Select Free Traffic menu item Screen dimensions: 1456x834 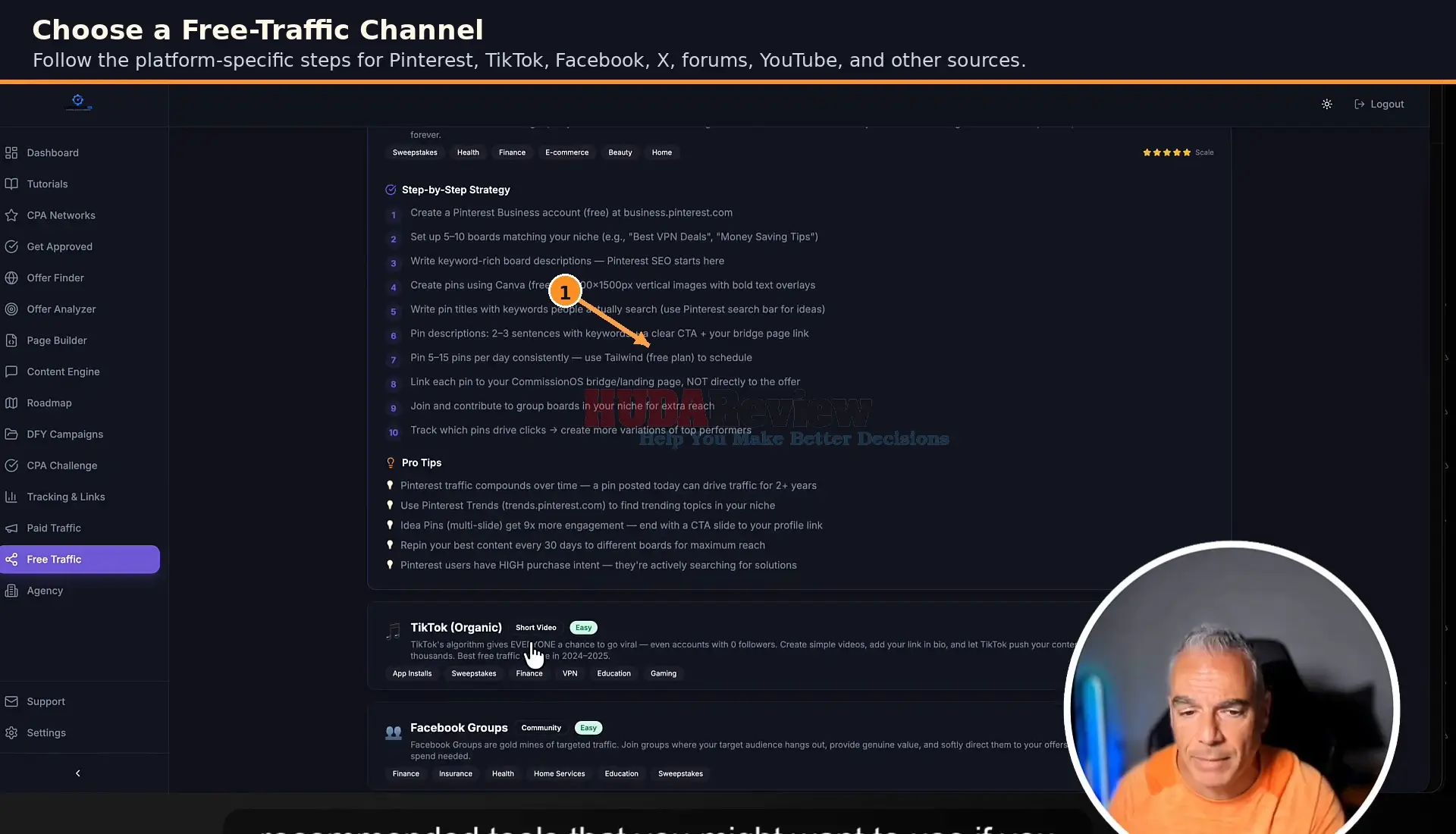[80, 560]
